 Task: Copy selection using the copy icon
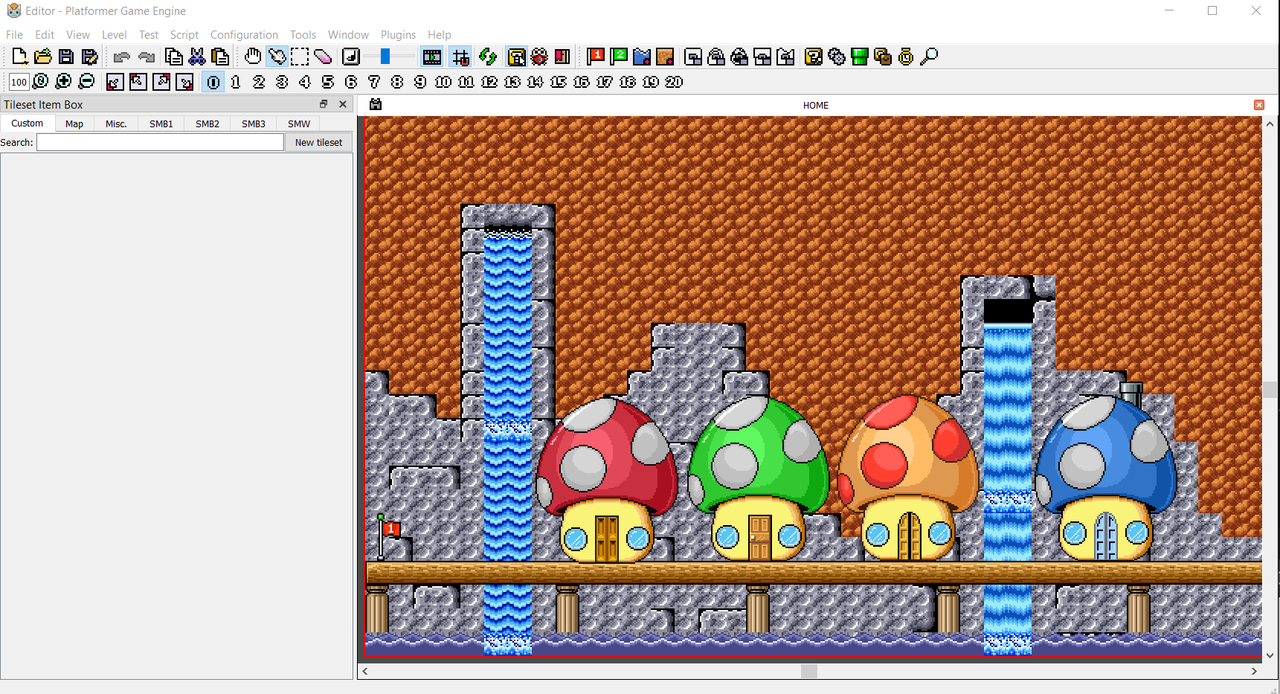point(173,57)
